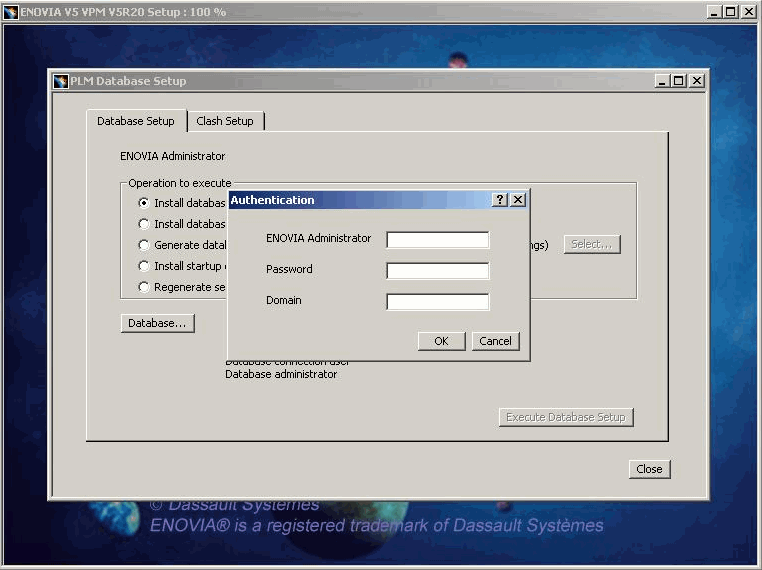Close the Authentication dialog with X icon
Screen dimensions: 762x570
point(517,200)
